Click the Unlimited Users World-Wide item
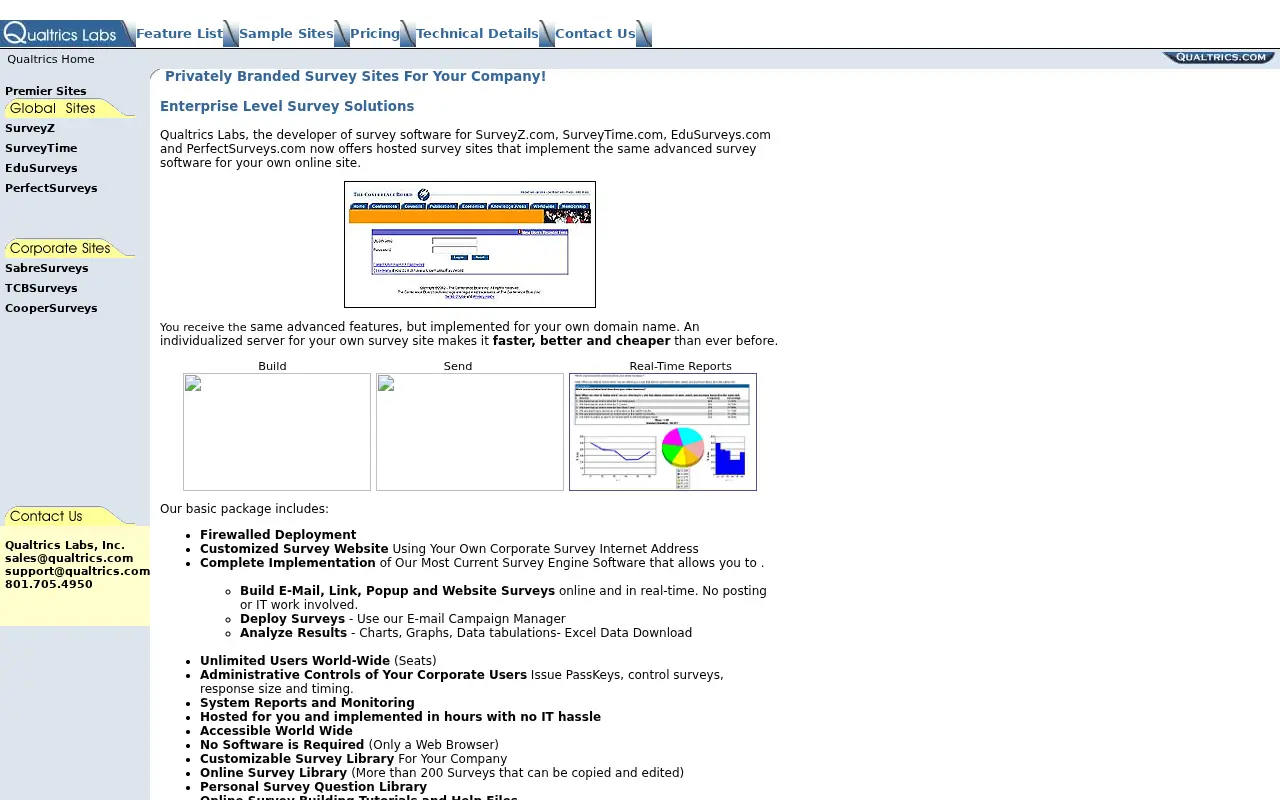Screen dimensions: 1280x800 pyautogui.click(x=318, y=661)
